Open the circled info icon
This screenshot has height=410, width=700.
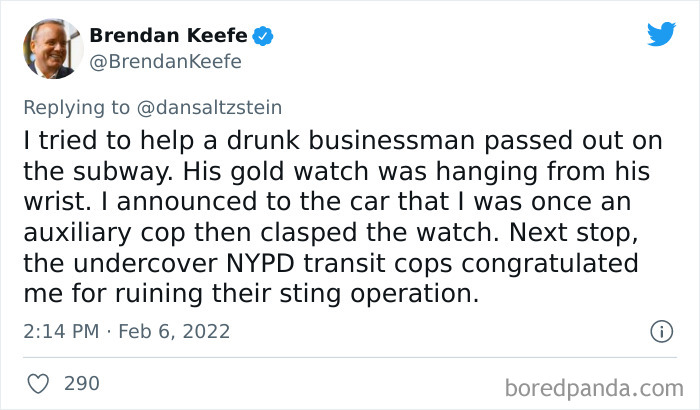(661, 331)
